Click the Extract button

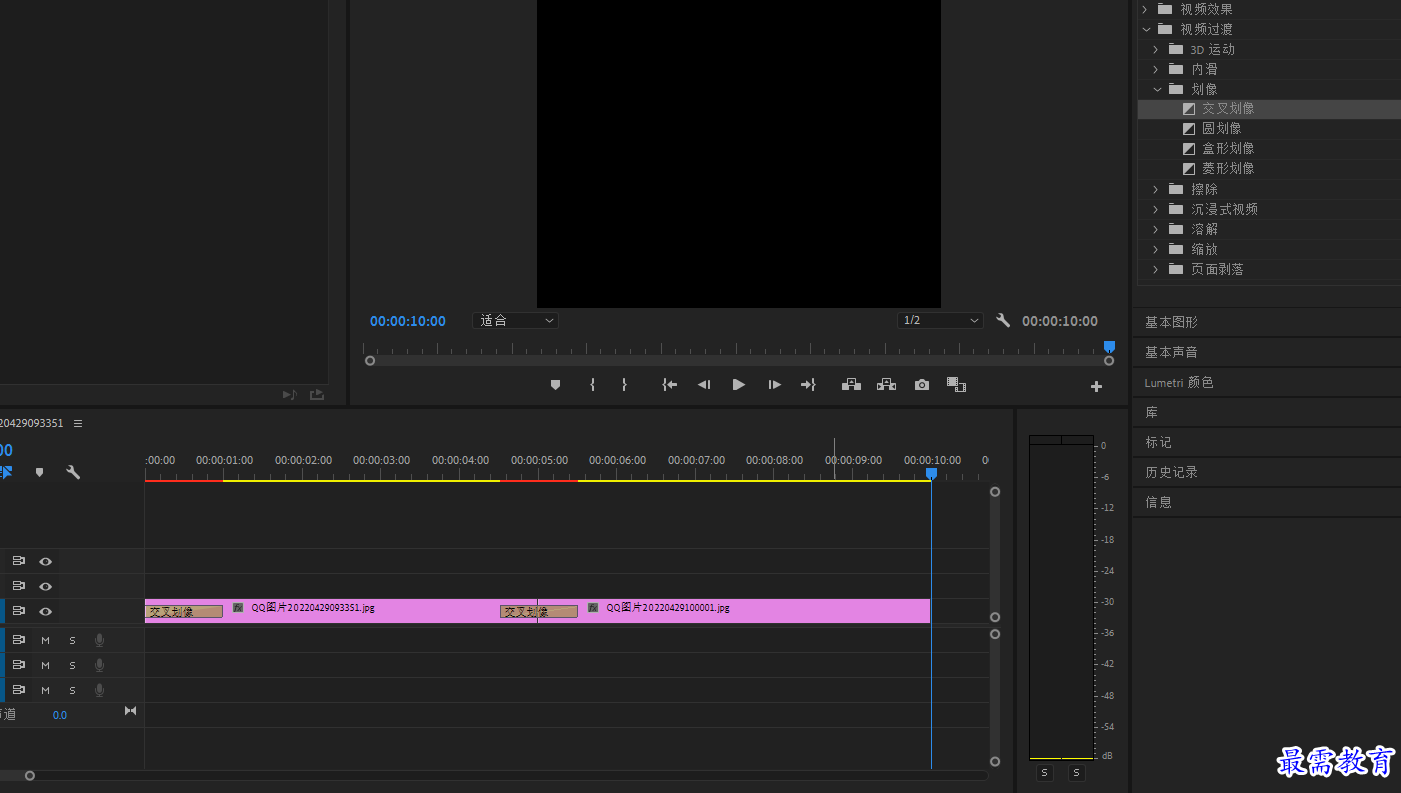click(x=886, y=385)
